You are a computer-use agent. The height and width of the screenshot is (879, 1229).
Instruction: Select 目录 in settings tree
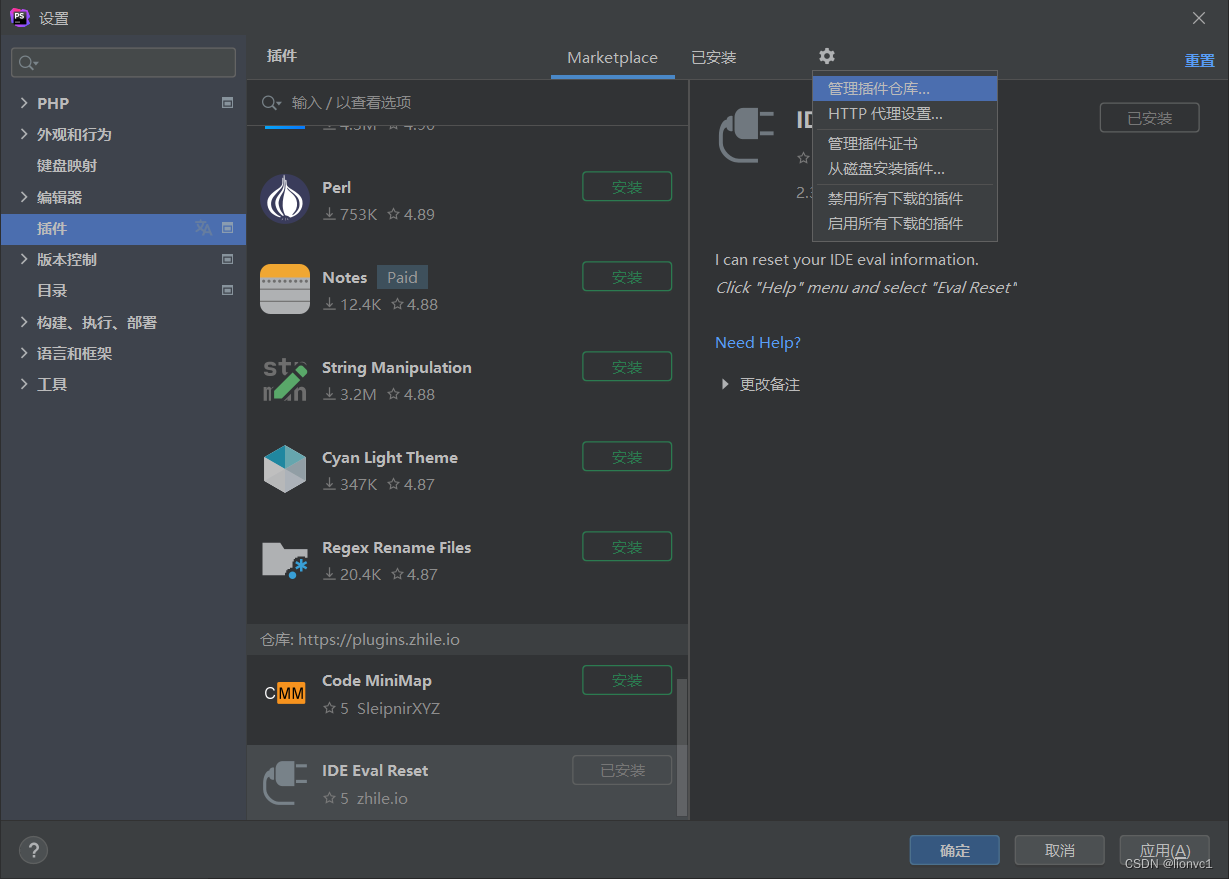coord(52,290)
